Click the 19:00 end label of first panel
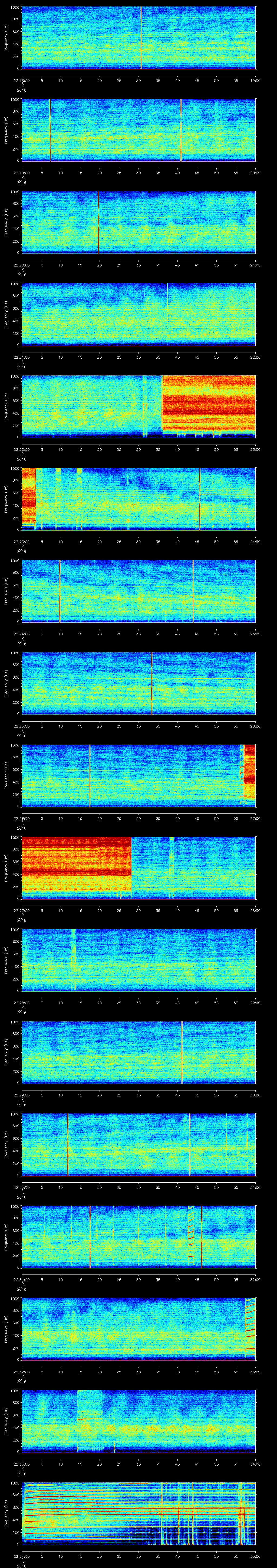Image resolution: width=277 pixels, height=1568 pixels. (x=255, y=80)
